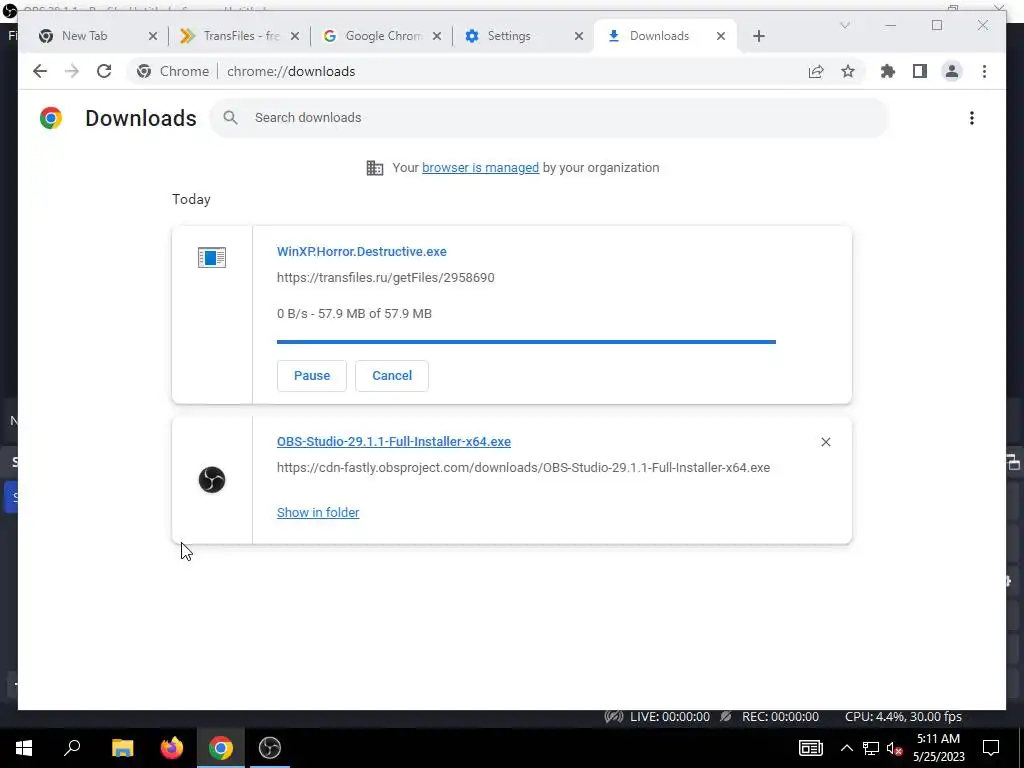Pause the WinXP.Horror.Destructive.exe download
The image size is (1024, 768).
click(x=312, y=376)
